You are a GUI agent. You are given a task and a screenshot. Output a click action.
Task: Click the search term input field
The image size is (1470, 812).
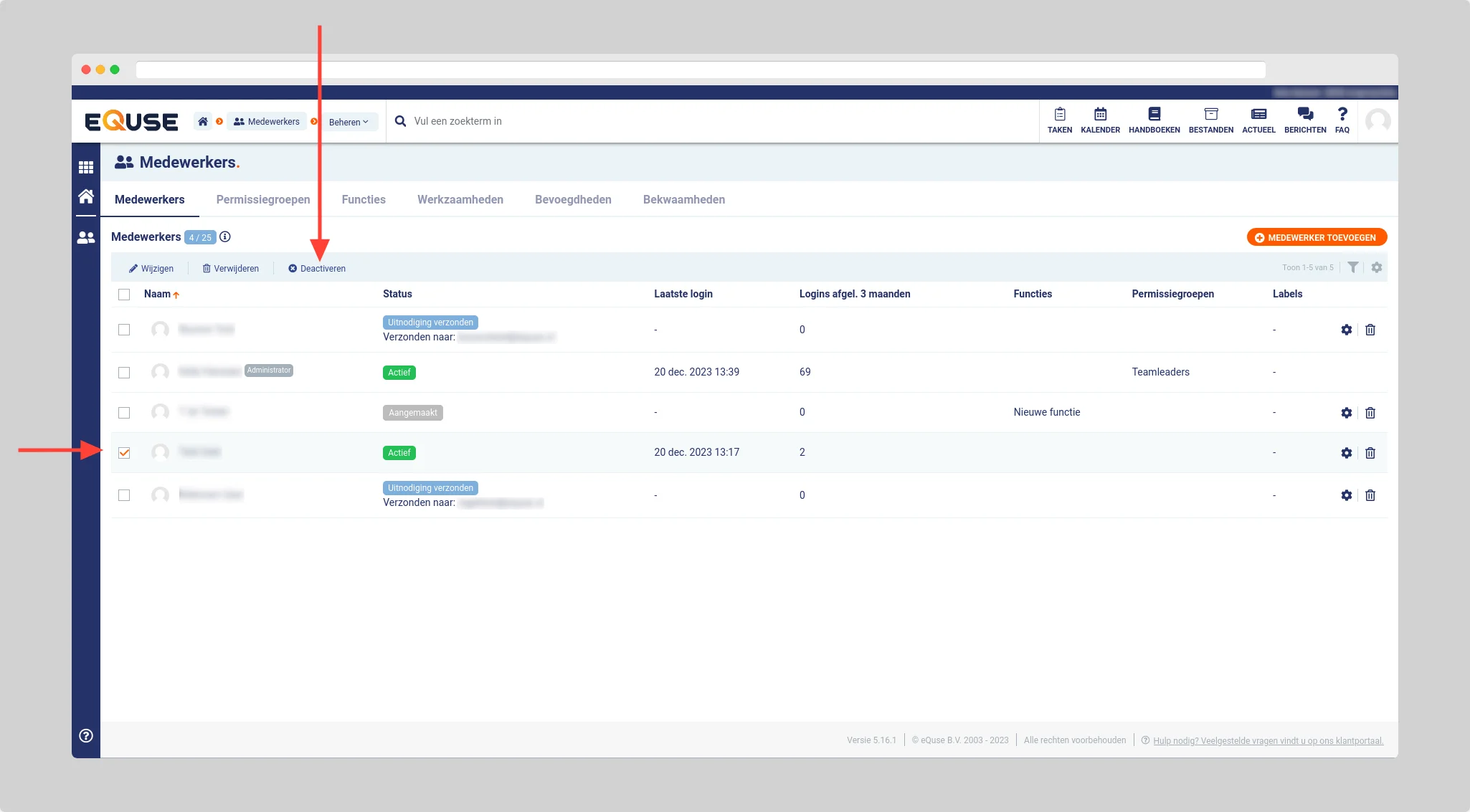pos(457,122)
